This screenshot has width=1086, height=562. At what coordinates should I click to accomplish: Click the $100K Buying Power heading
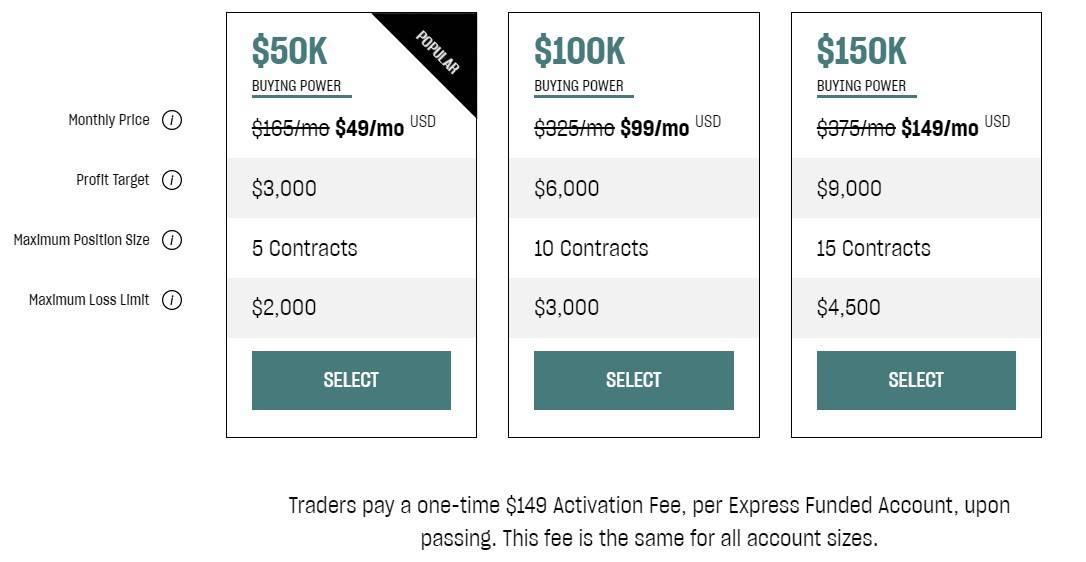[579, 51]
